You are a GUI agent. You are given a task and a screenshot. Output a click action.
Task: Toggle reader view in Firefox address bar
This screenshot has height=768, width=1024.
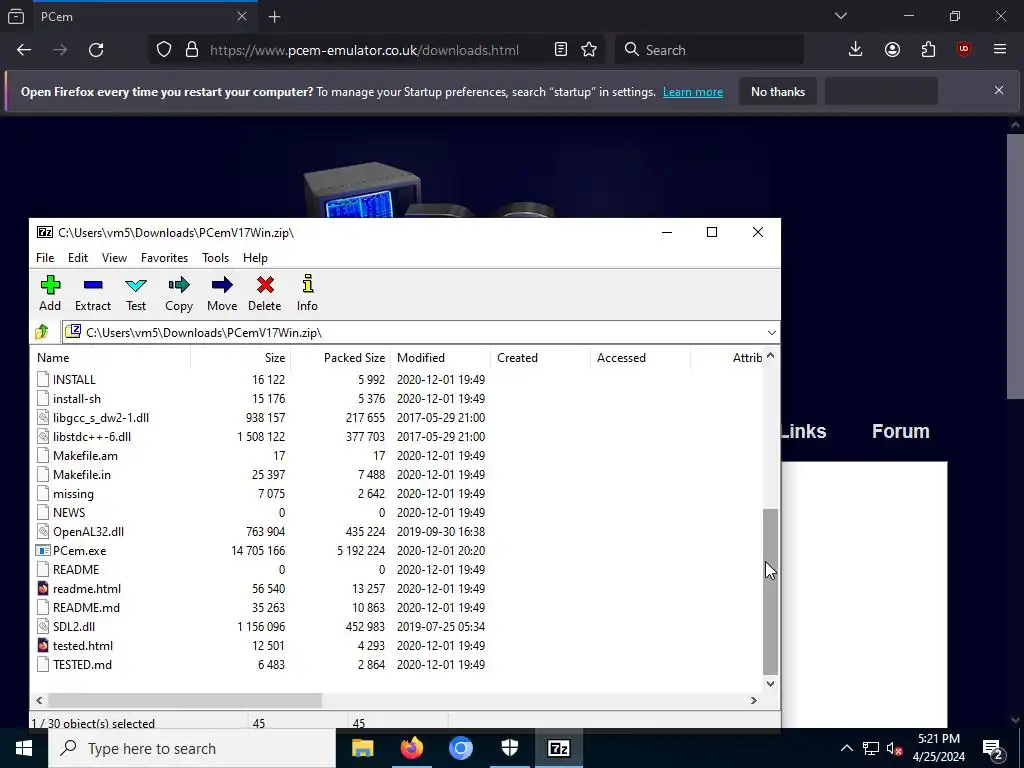560,50
